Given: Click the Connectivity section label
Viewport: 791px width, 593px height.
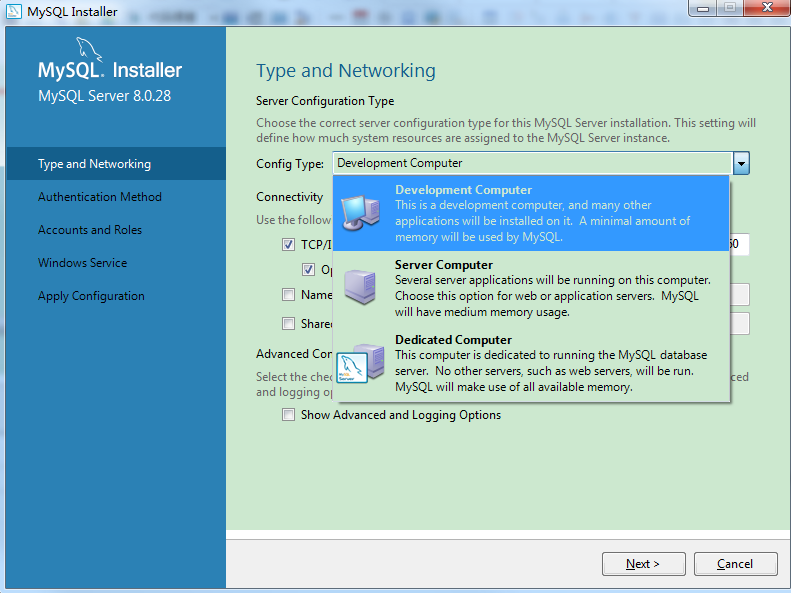Looking at the screenshot, I should [289, 197].
